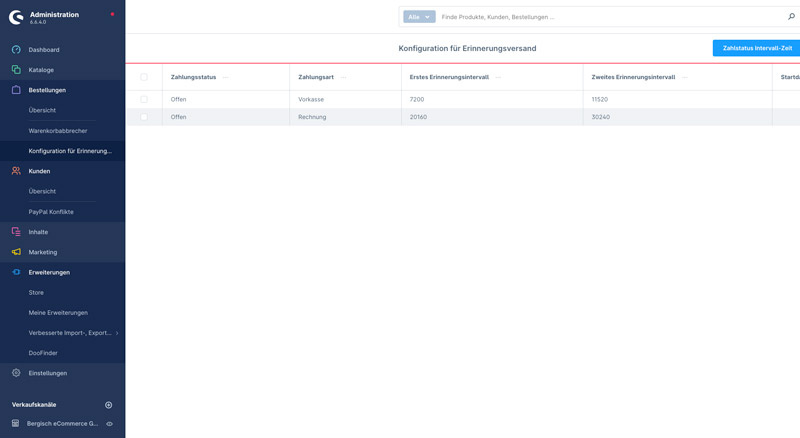Screen dimensions: 800x438
Task: Click the Kataloge icon
Action: tap(16, 70)
